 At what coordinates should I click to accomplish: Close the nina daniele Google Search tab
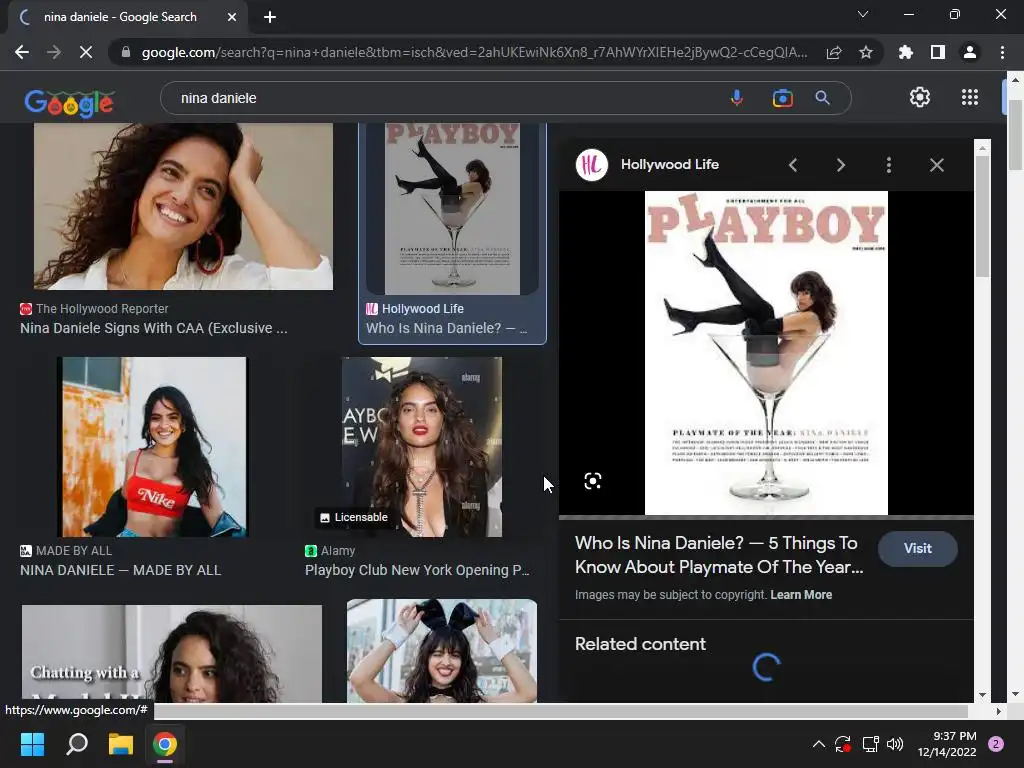tap(232, 18)
